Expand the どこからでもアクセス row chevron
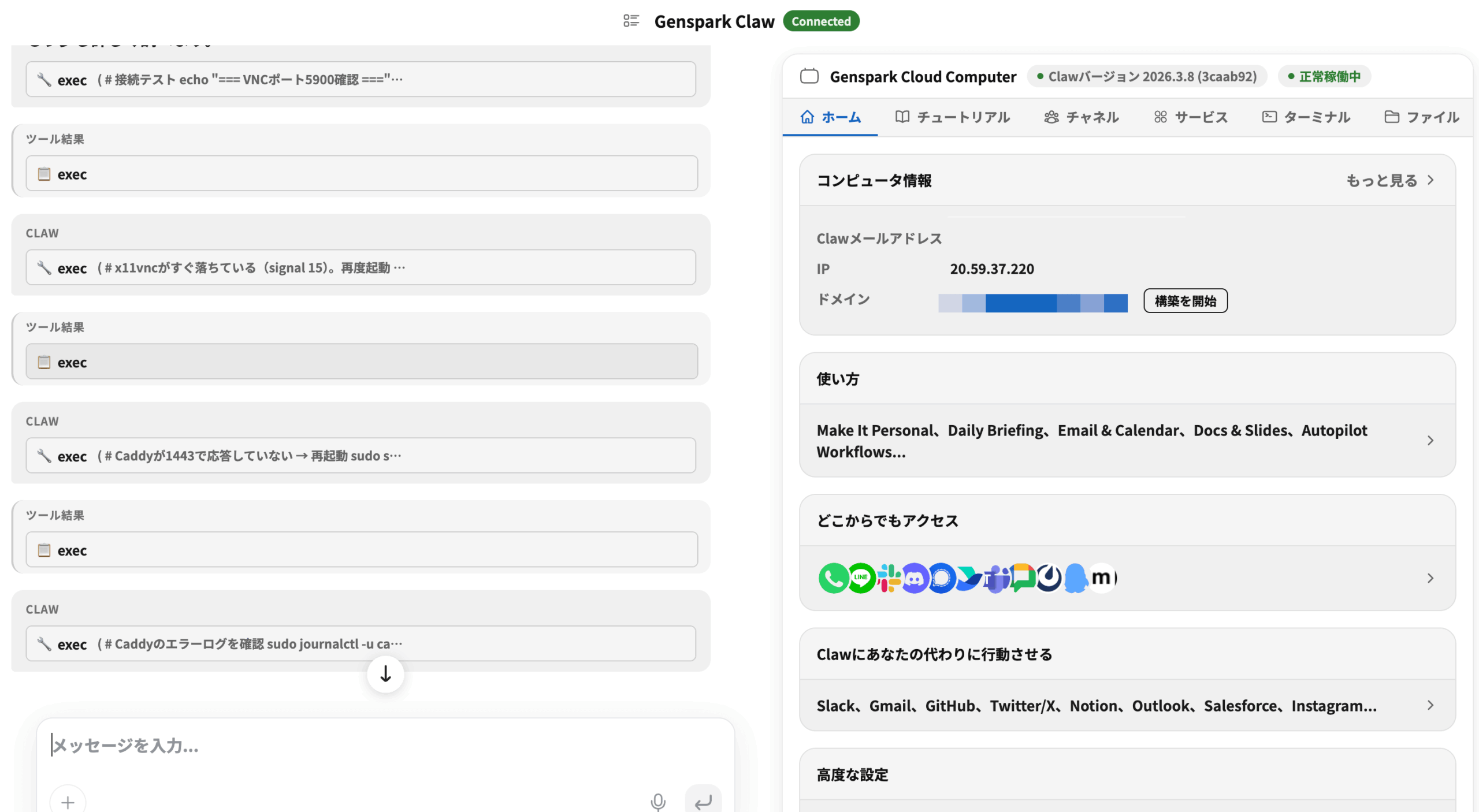 pyautogui.click(x=1430, y=578)
